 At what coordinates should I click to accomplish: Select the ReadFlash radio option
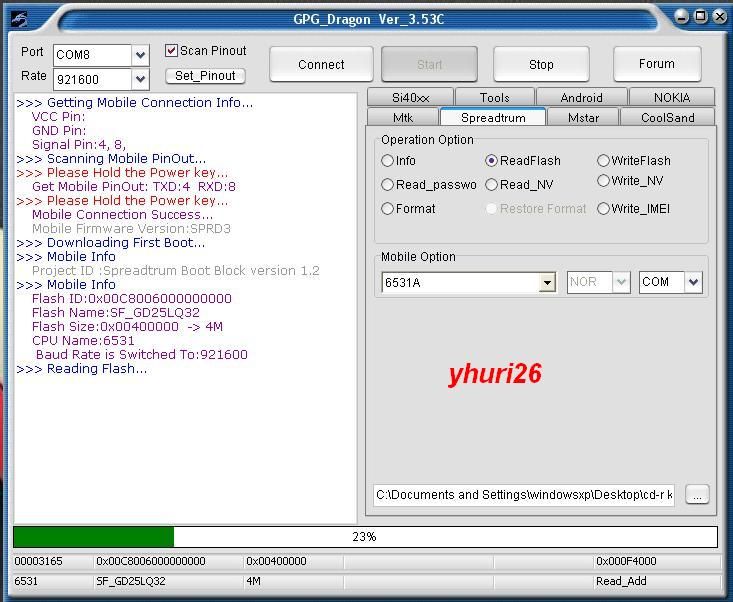(492, 161)
